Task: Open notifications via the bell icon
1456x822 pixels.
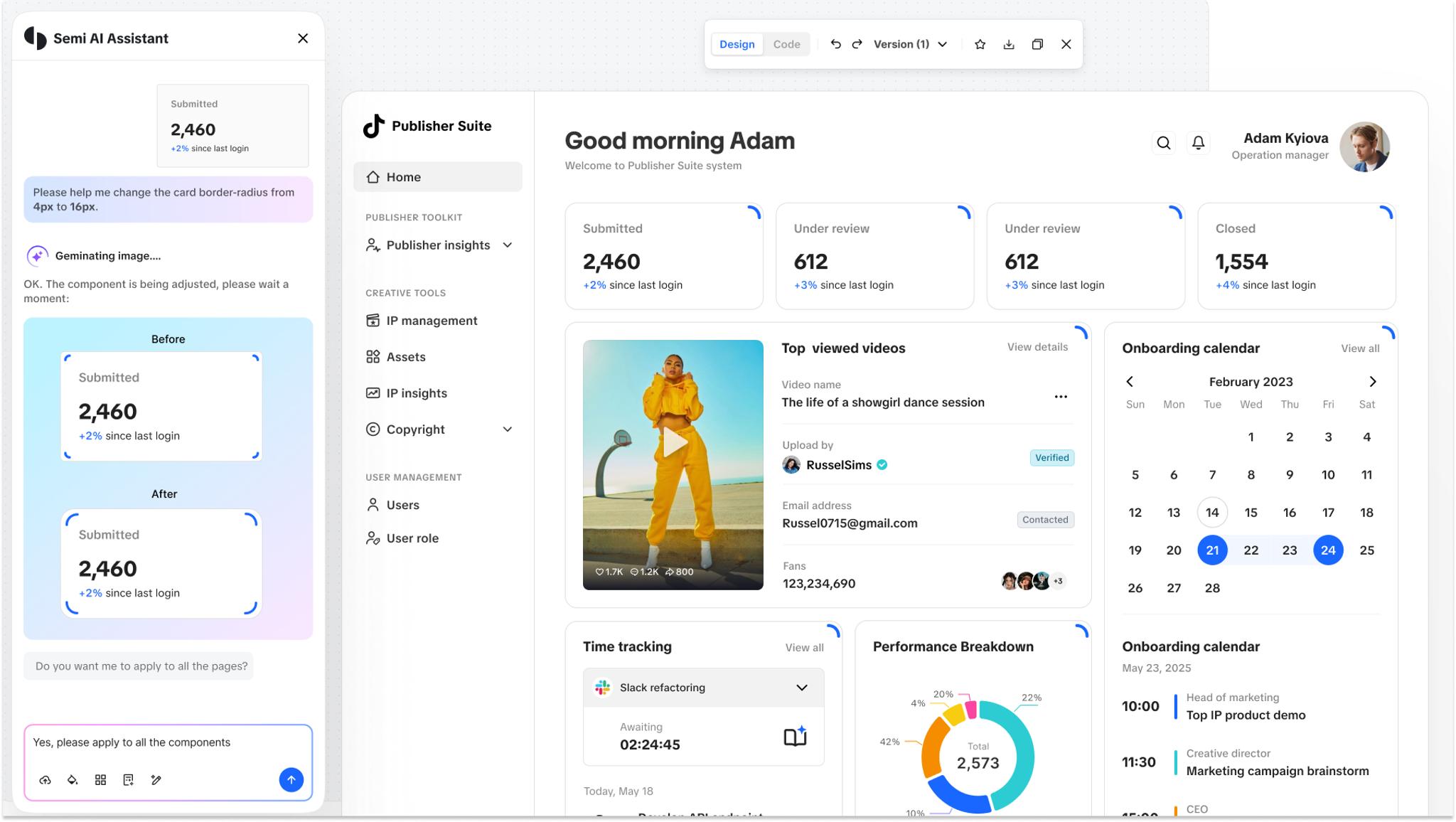Action: click(x=1199, y=142)
